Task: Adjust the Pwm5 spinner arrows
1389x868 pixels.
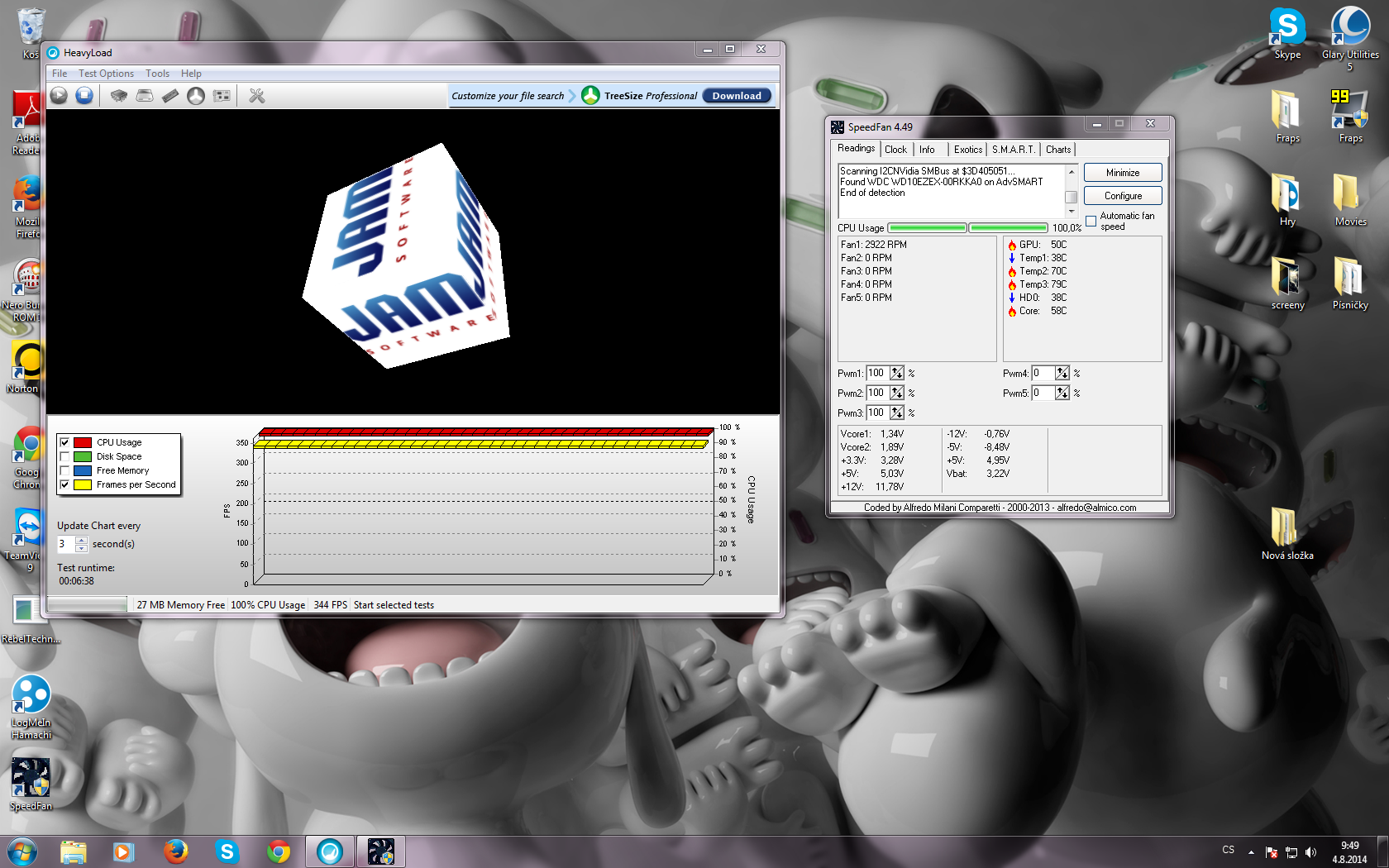Action: (x=1062, y=393)
